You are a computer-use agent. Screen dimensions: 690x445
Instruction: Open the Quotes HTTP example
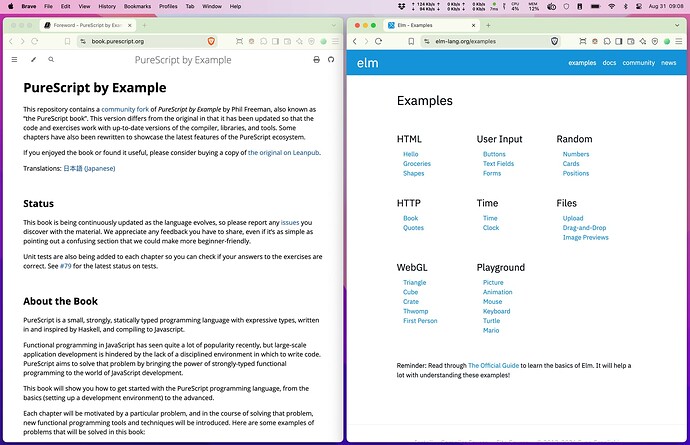(413, 228)
